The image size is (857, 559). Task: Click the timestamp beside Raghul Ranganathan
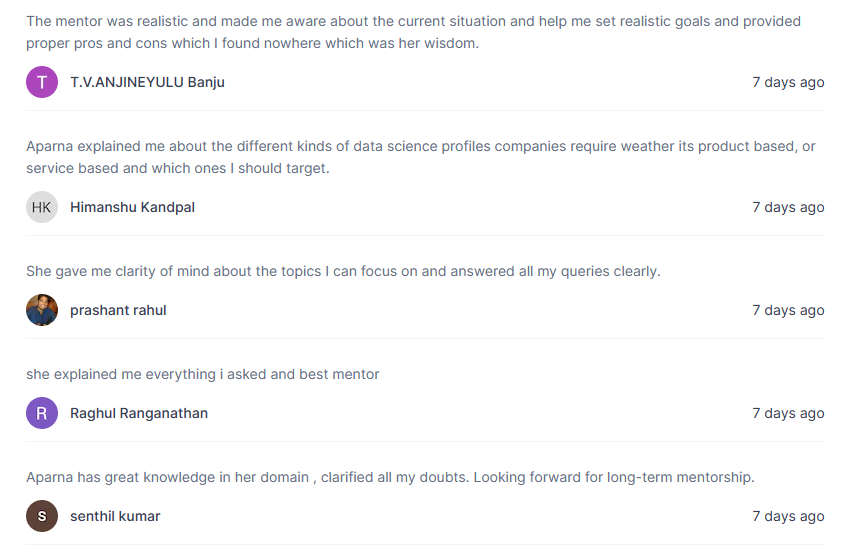coord(788,414)
